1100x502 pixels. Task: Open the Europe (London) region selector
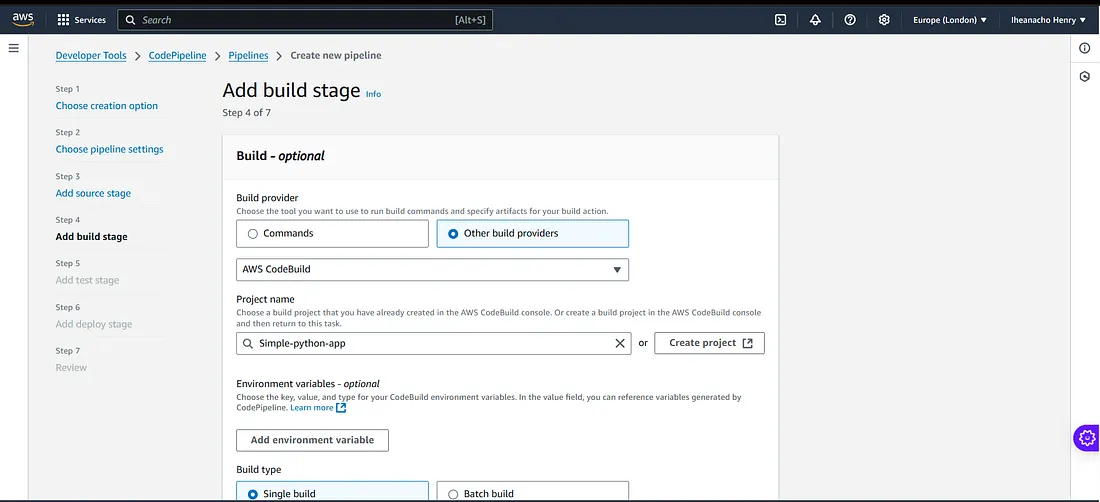click(949, 20)
